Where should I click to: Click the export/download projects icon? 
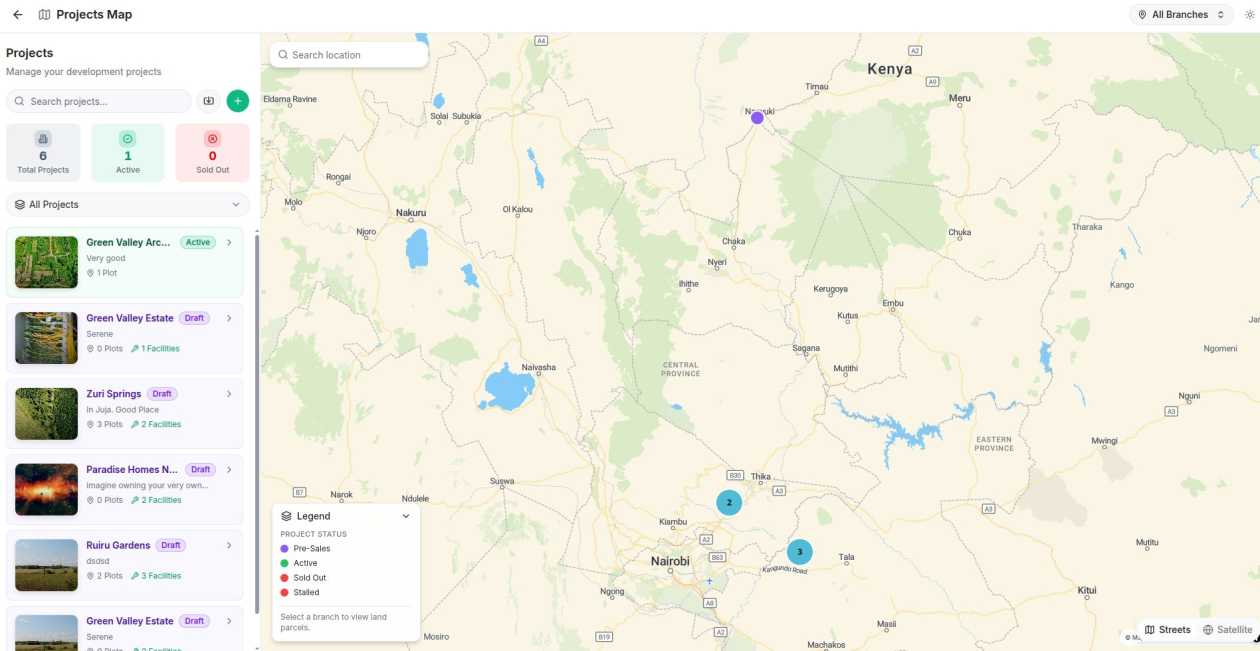click(208, 101)
